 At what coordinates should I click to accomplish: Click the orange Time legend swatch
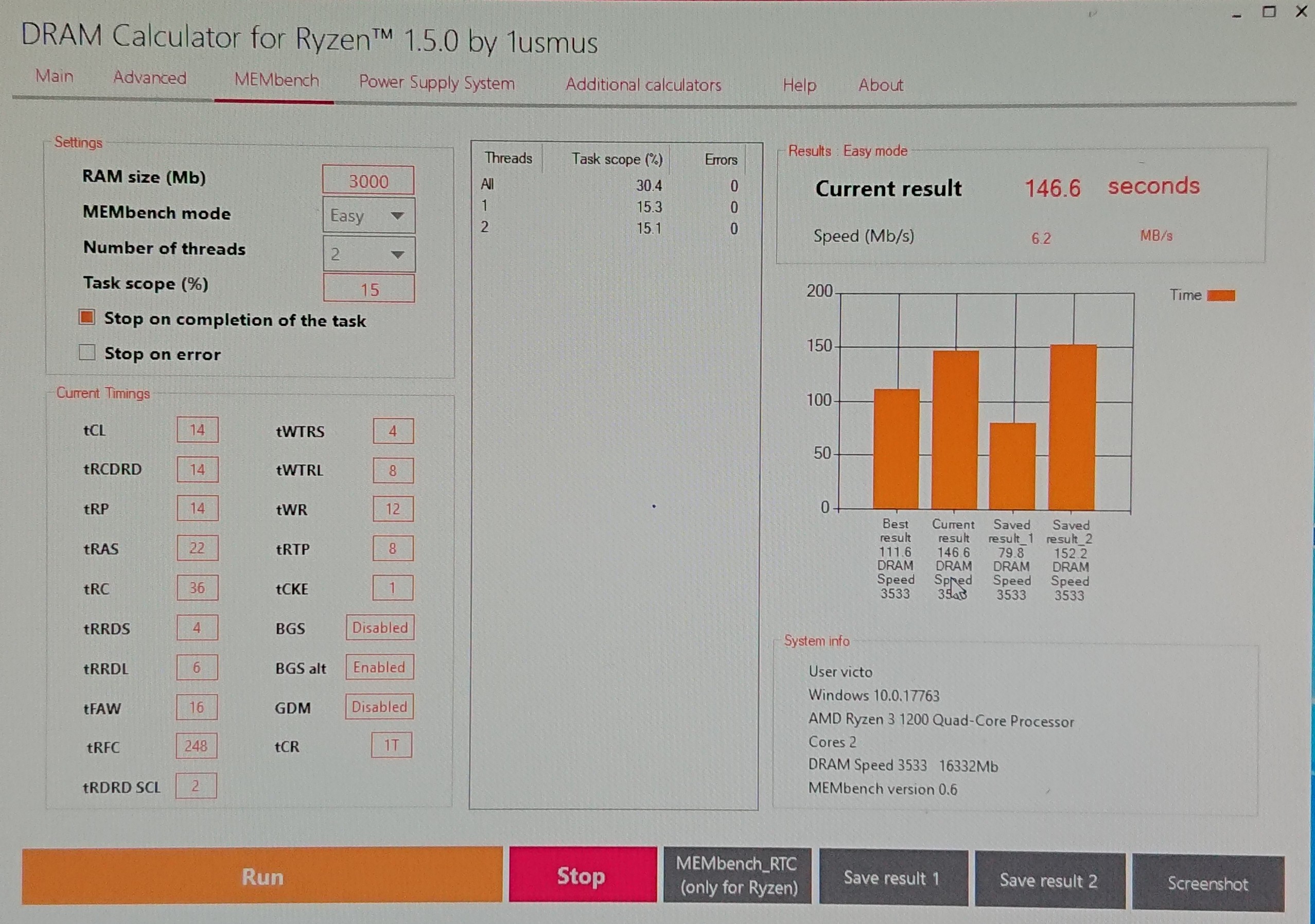click(1220, 295)
